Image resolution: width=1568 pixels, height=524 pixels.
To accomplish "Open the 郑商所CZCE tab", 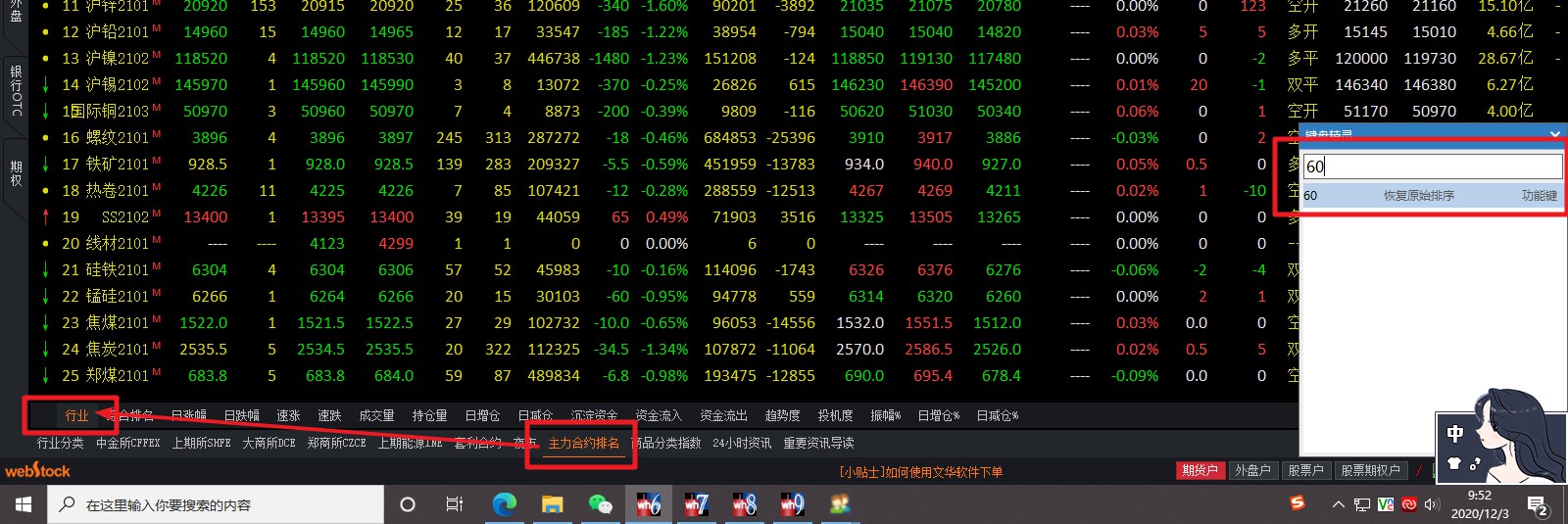I will [336, 444].
